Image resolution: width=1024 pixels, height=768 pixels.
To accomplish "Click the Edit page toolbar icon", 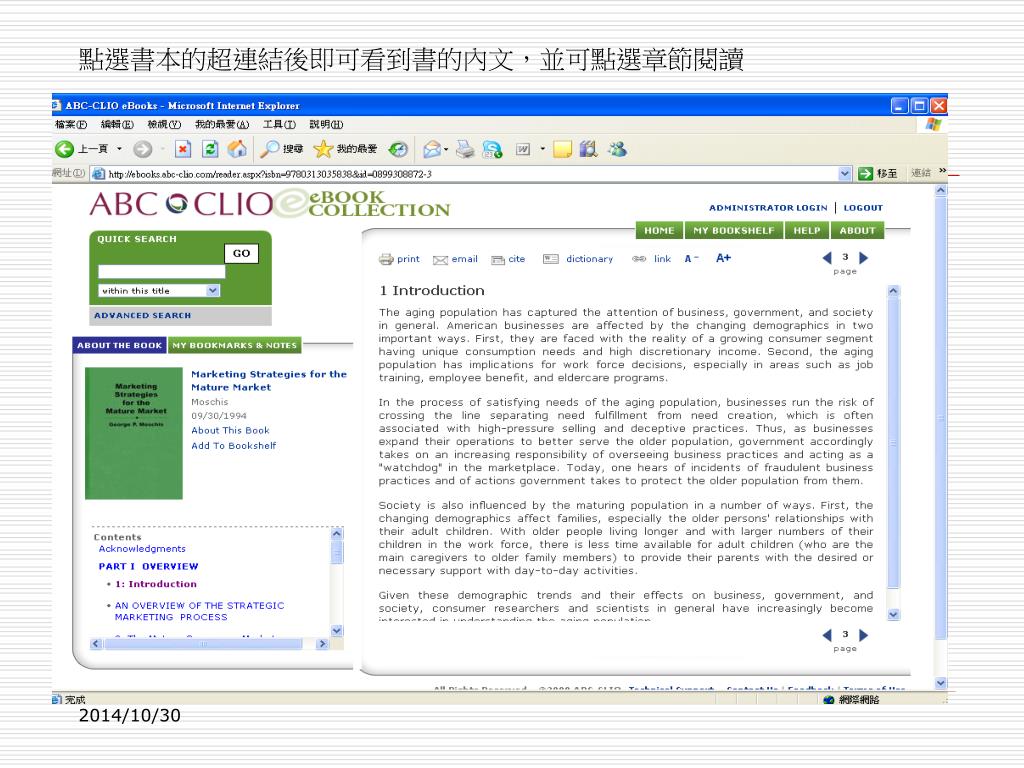I will pyautogui.click(x=523, y=150).
